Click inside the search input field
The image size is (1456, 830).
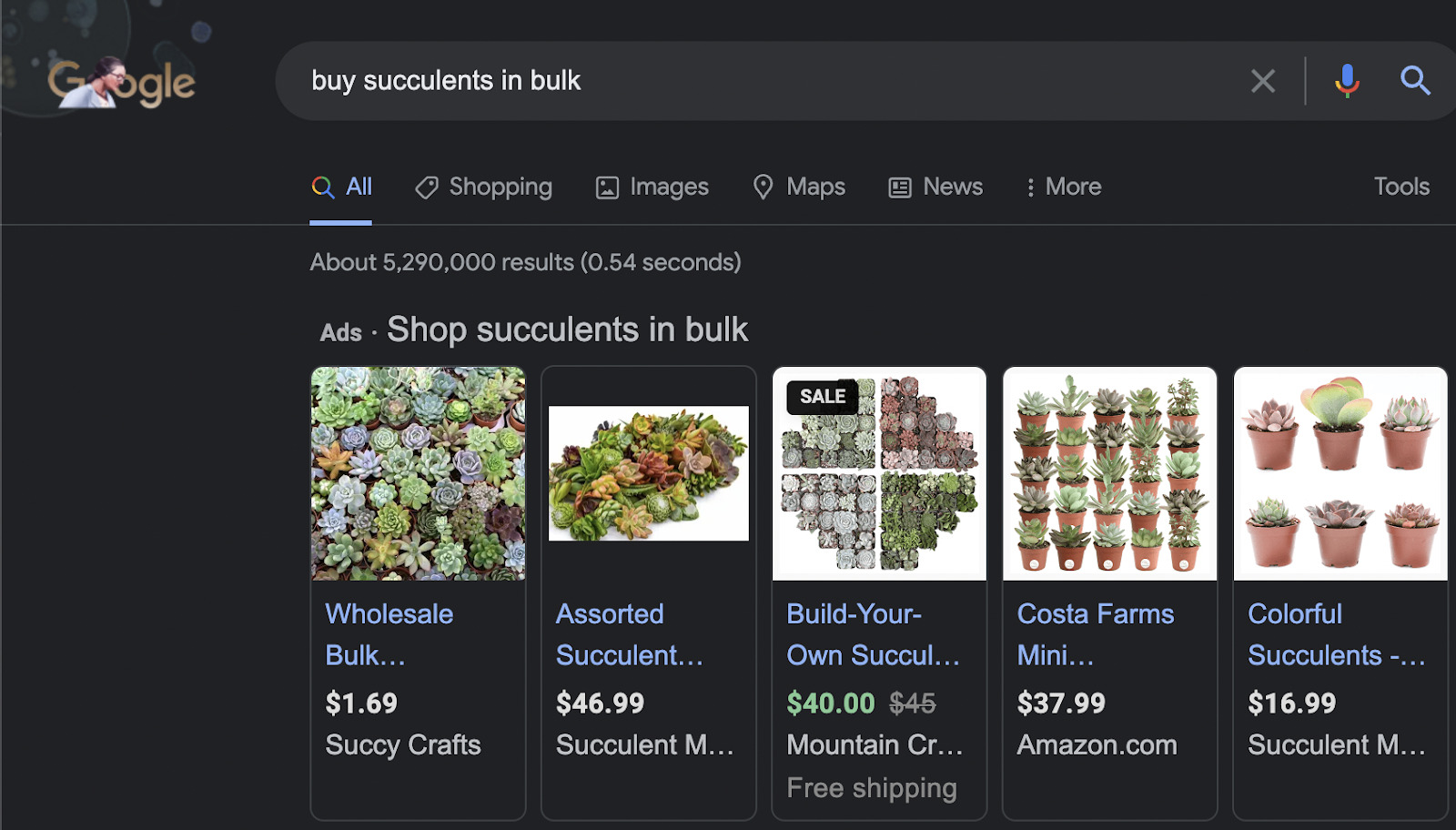(637, 81)
